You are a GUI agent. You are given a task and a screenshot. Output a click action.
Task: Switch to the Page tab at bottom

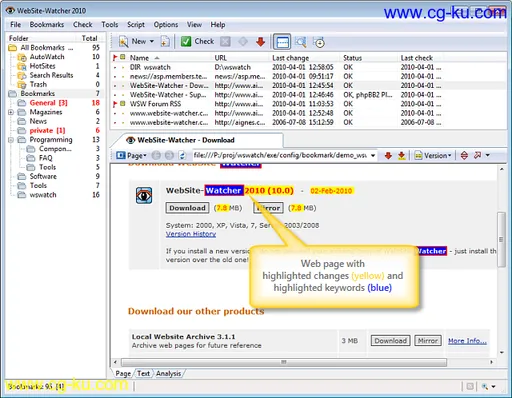coord(123,374)
